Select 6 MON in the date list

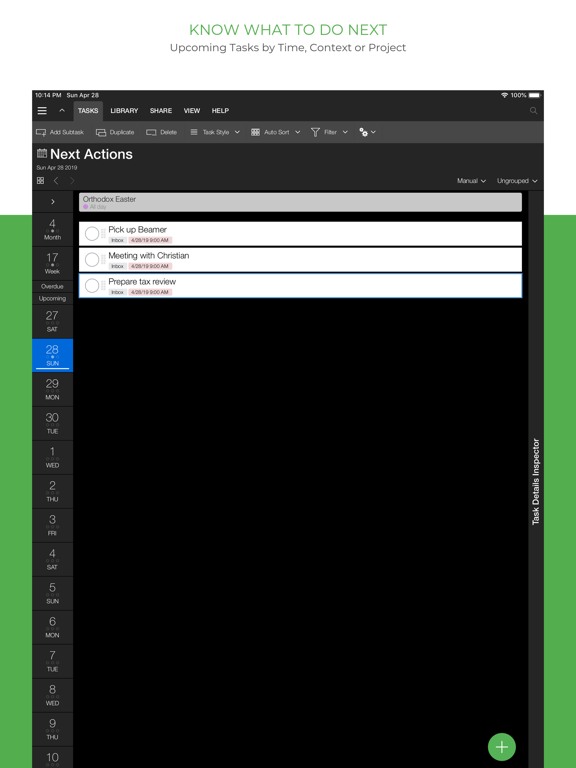coord(52,627)
